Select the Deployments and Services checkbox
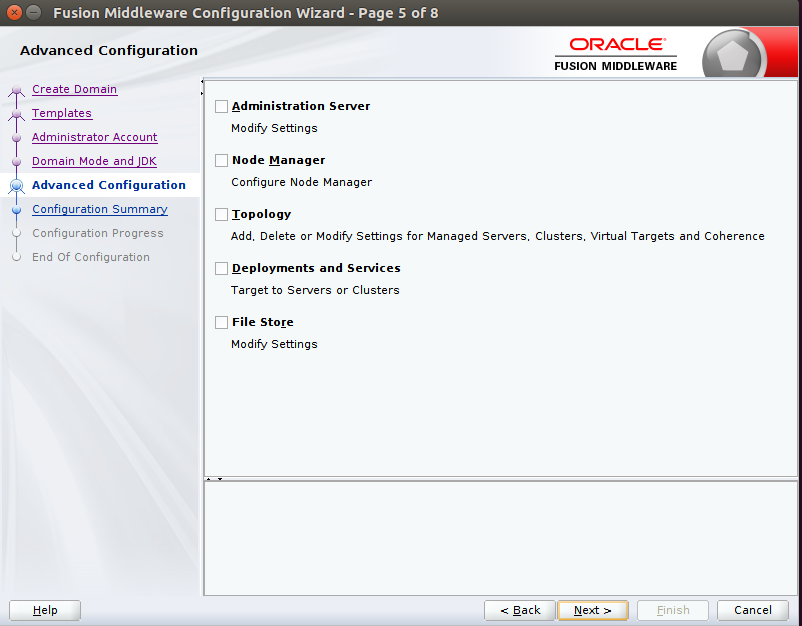 [x=221, y=269]
